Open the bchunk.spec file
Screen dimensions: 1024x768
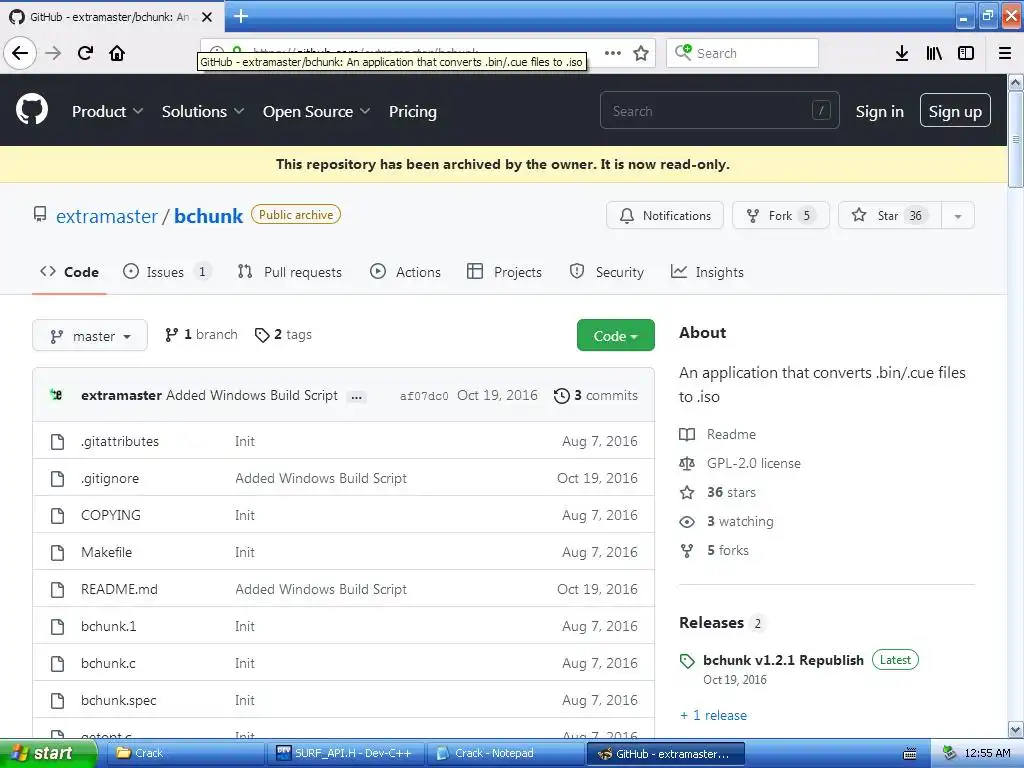119,701
